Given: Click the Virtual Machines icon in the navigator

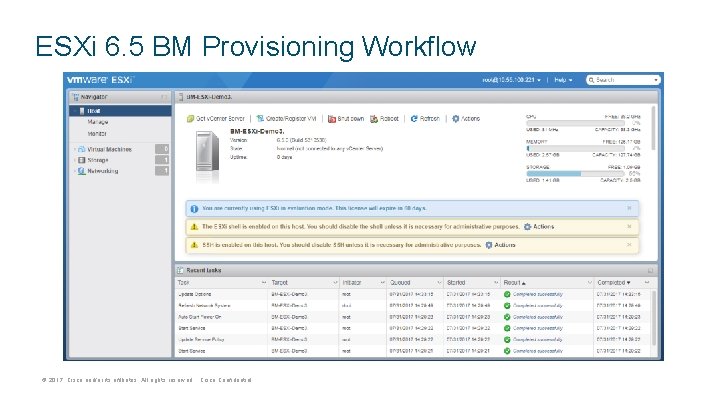Looking at the screenshot, I should (81, 149).
